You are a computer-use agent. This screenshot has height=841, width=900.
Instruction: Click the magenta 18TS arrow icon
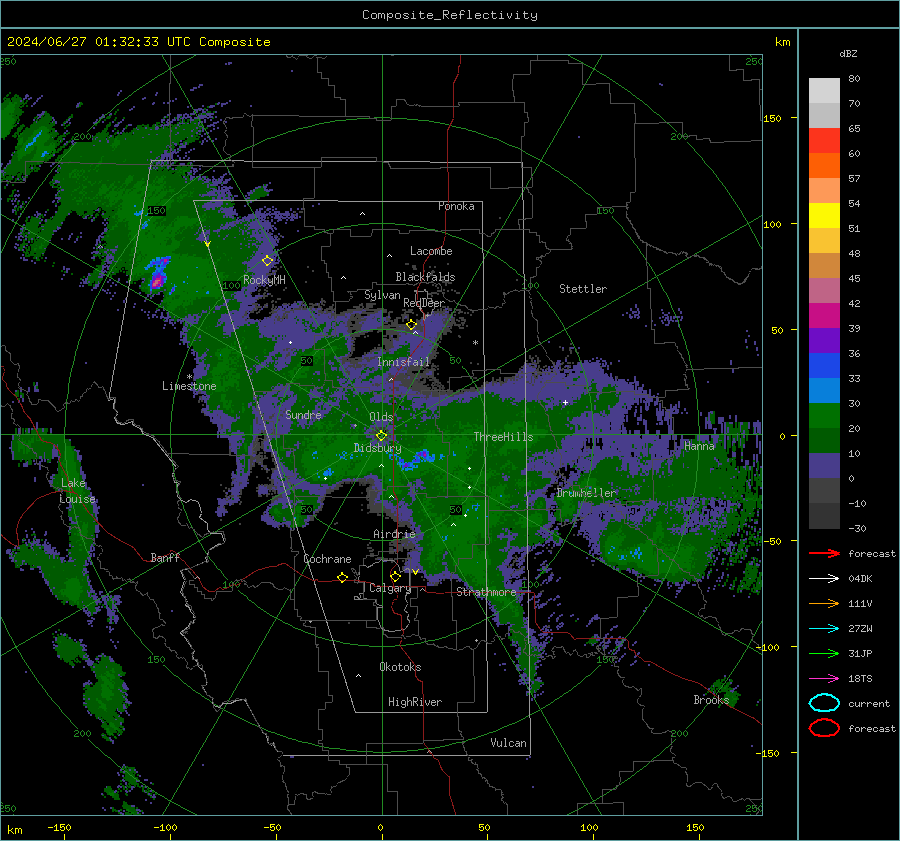824,679
